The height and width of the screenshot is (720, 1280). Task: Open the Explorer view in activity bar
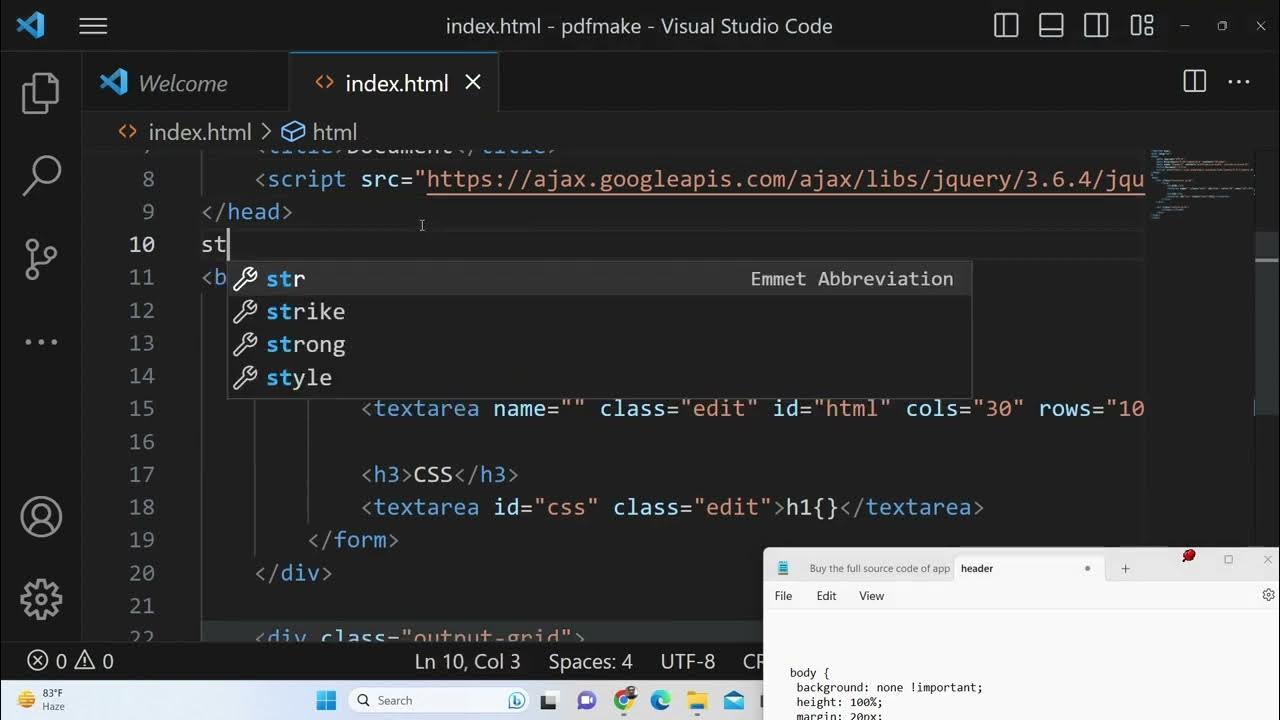41,93
